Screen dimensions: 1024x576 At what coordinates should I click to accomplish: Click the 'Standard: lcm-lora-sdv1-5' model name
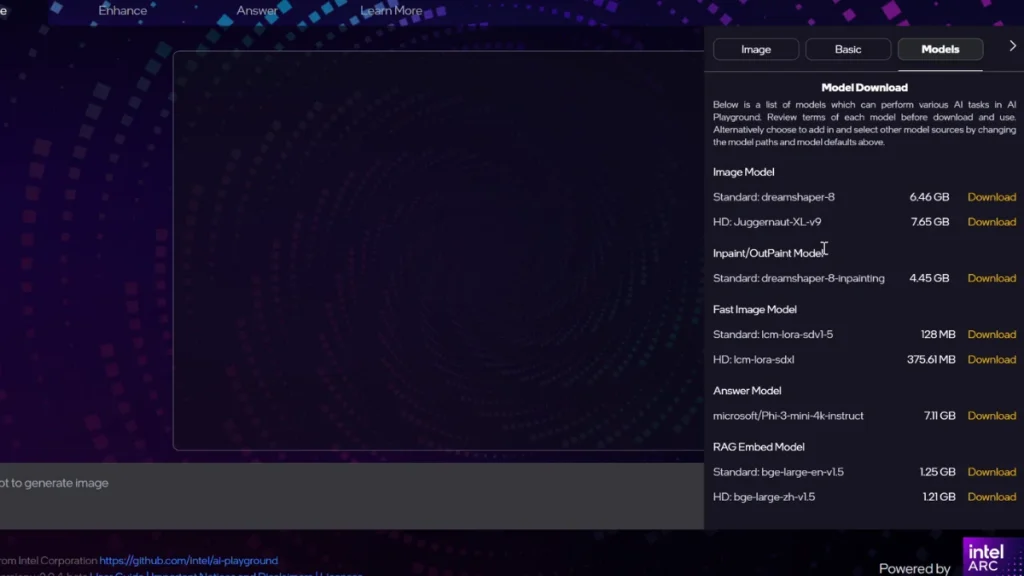click(x=773, y=334)
